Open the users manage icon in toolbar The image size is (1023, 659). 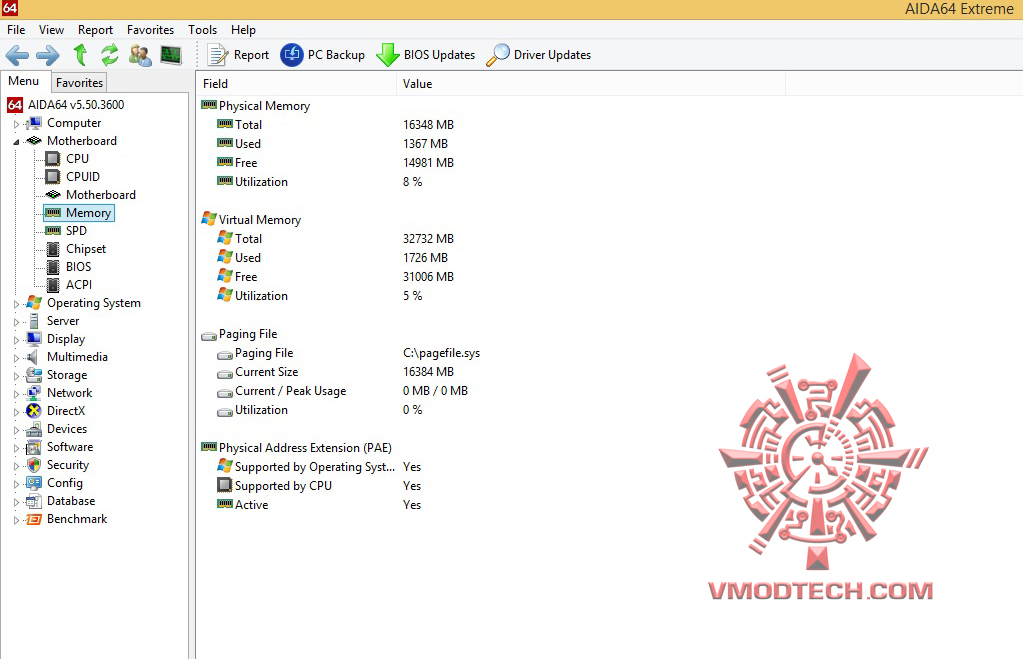pos(140,55)
